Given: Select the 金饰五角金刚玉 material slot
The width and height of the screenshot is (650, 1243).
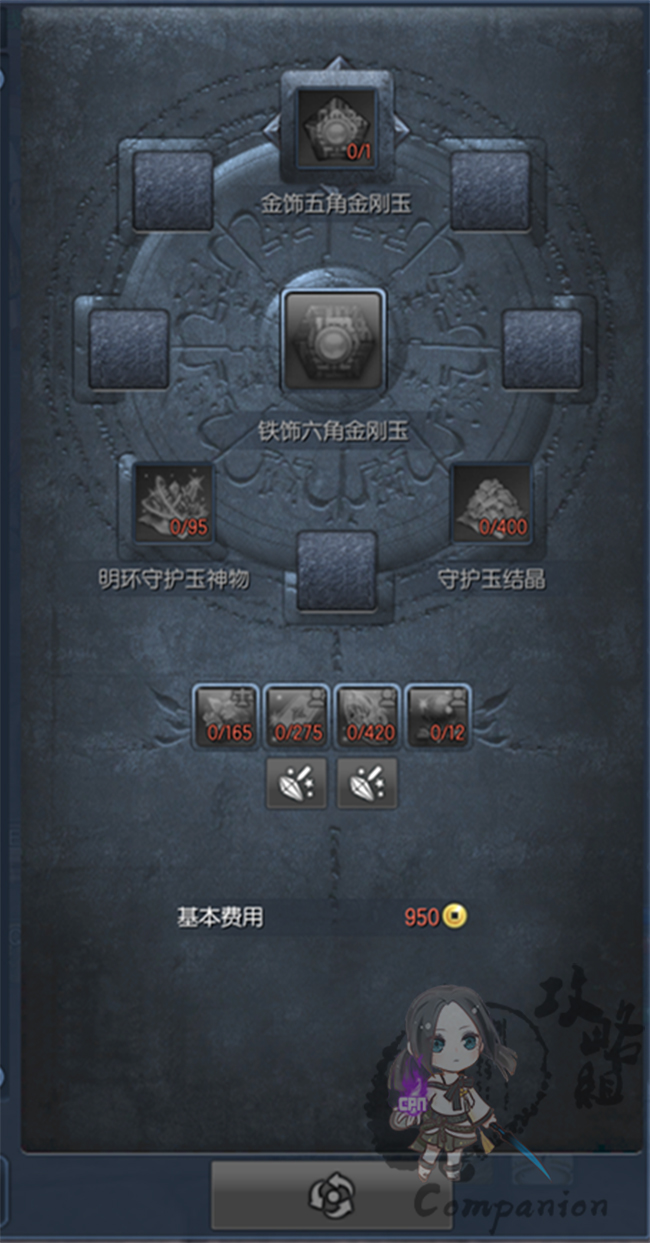Looking at the screenshot, I should click(x=337, y=127).
